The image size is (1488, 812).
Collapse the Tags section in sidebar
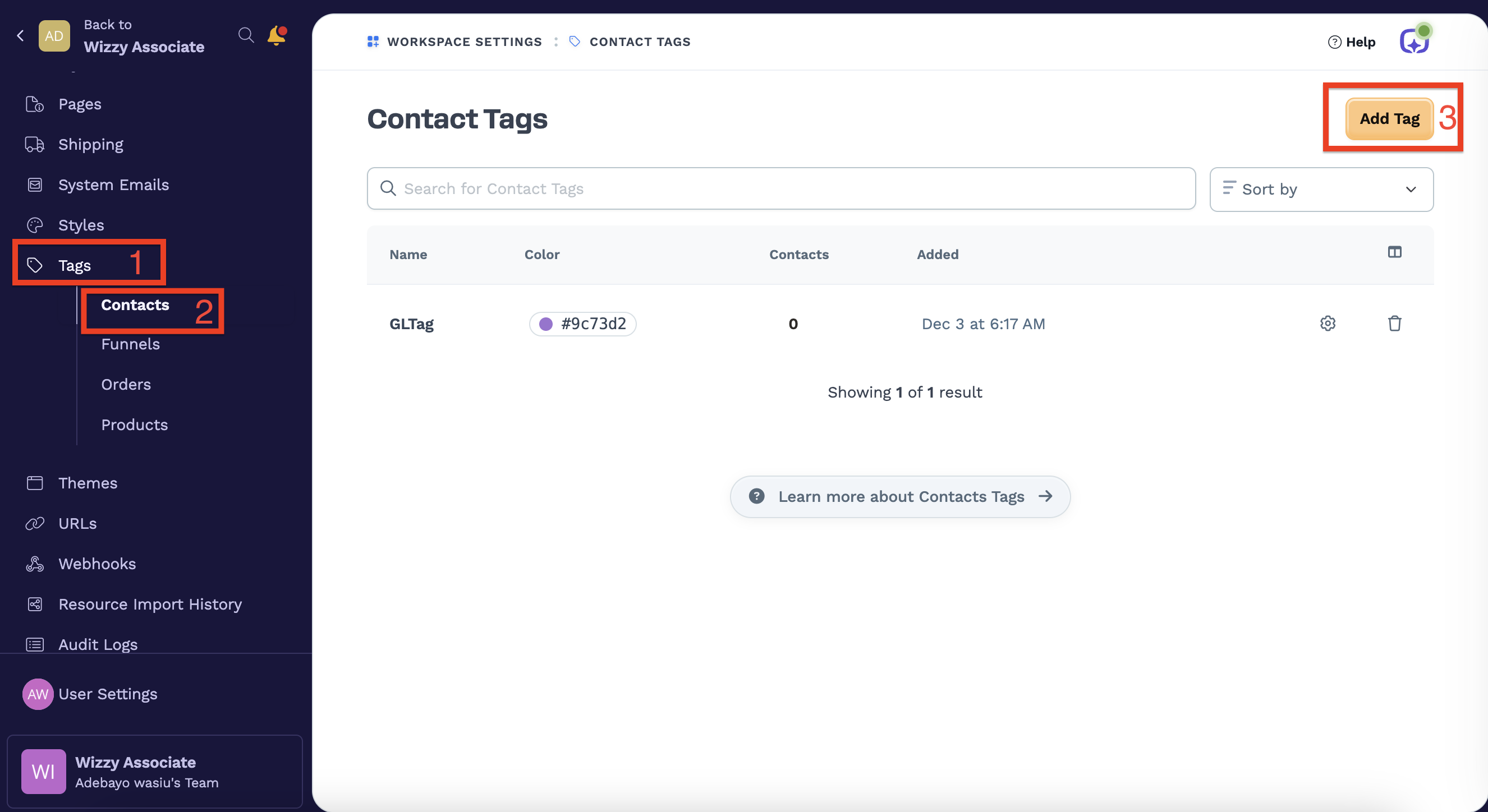pyautogui.click(x=75, y=265)
